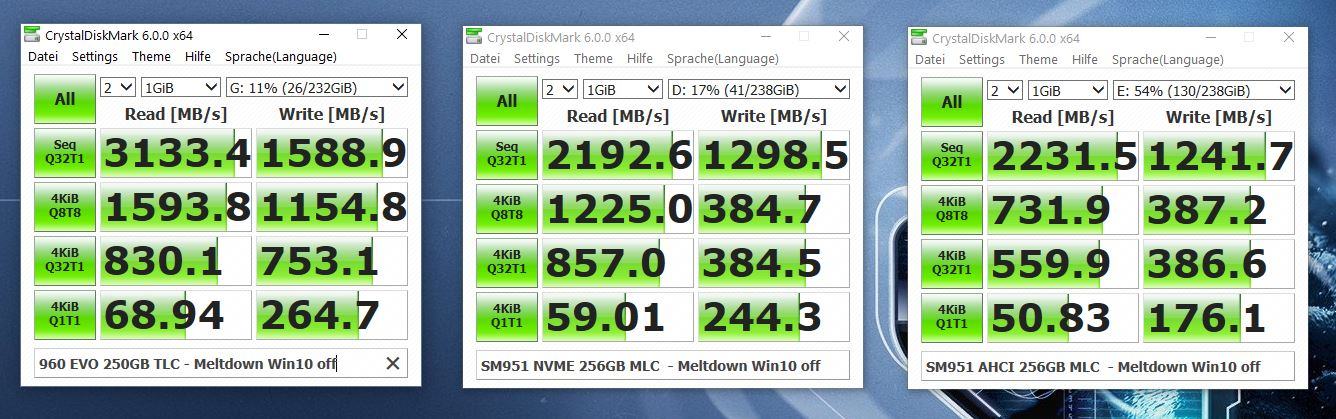Open drive selector showing G: 11% (26/232GiB)
1336x419 pixels.
point(316,87)
